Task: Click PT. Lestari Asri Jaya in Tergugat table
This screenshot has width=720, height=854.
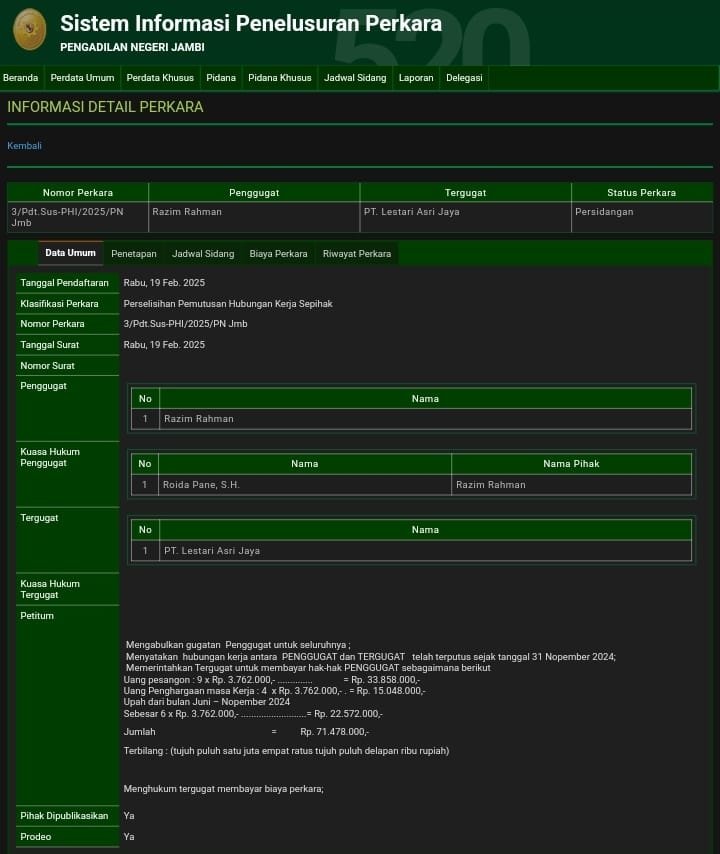Action: pyautogui.click(x=212, y=551)
